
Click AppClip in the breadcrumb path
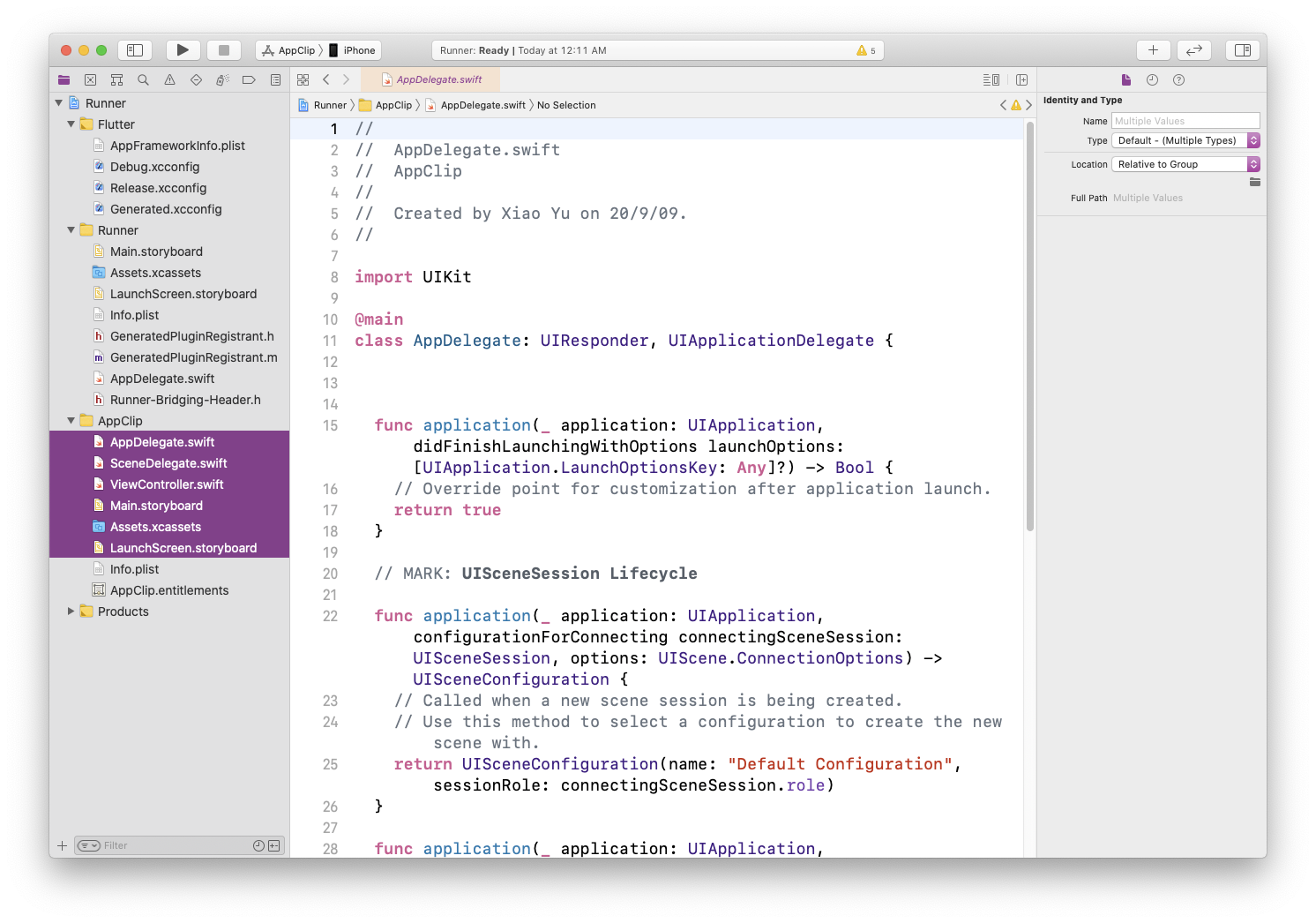click(x=393, y=105)
